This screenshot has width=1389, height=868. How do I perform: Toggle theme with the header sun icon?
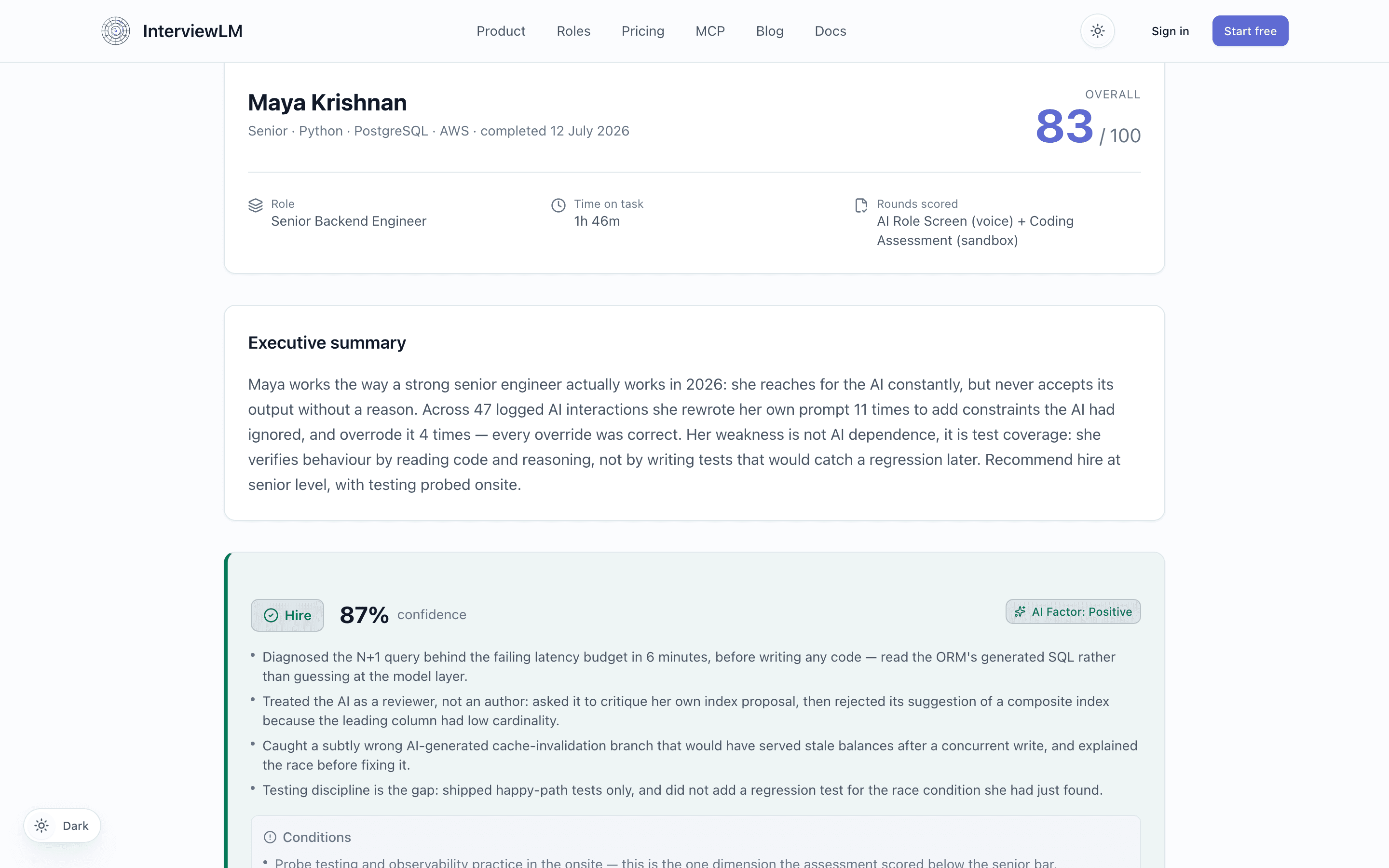coord(1097,31)
